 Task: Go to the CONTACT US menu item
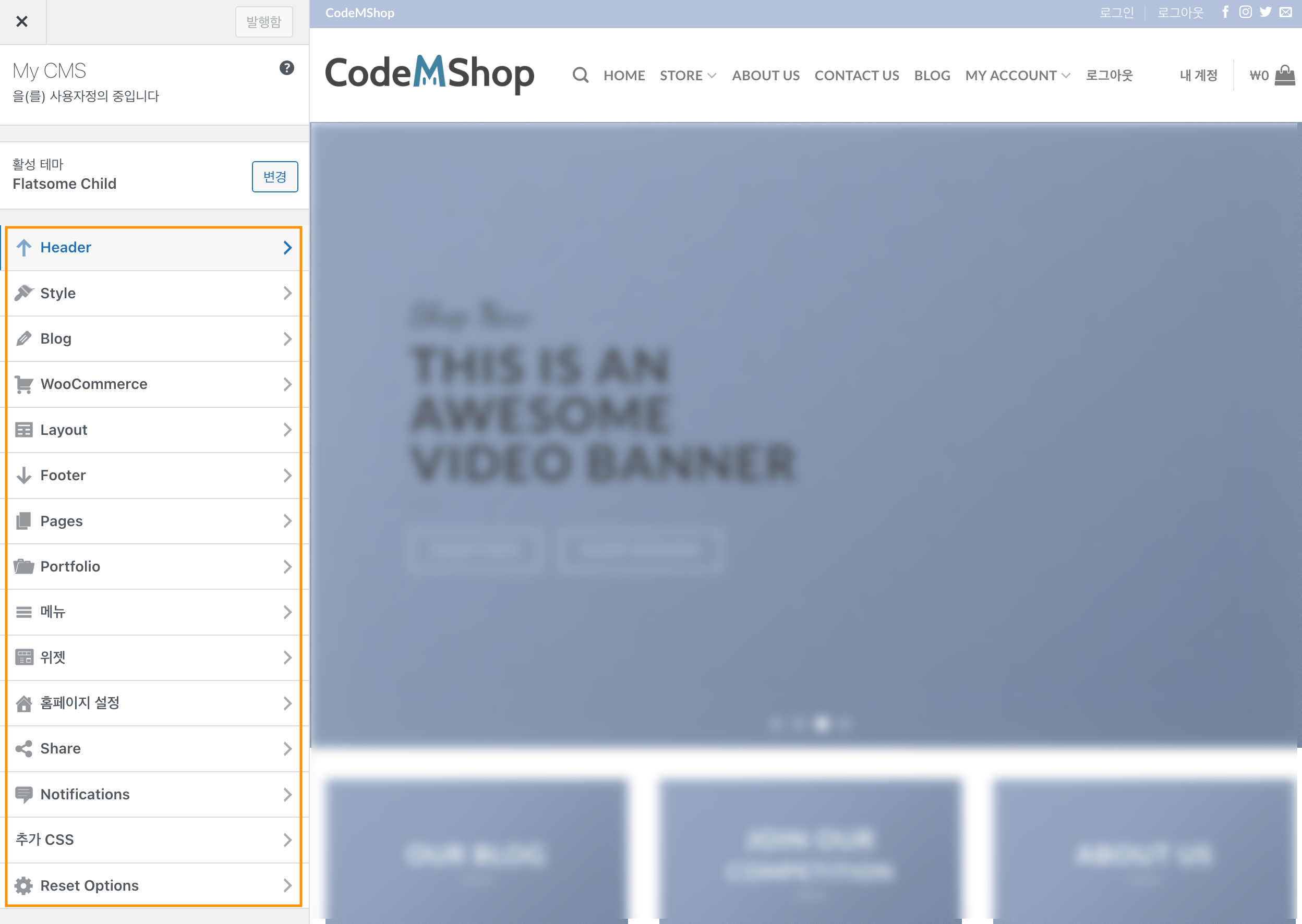[x=857, y=76]
